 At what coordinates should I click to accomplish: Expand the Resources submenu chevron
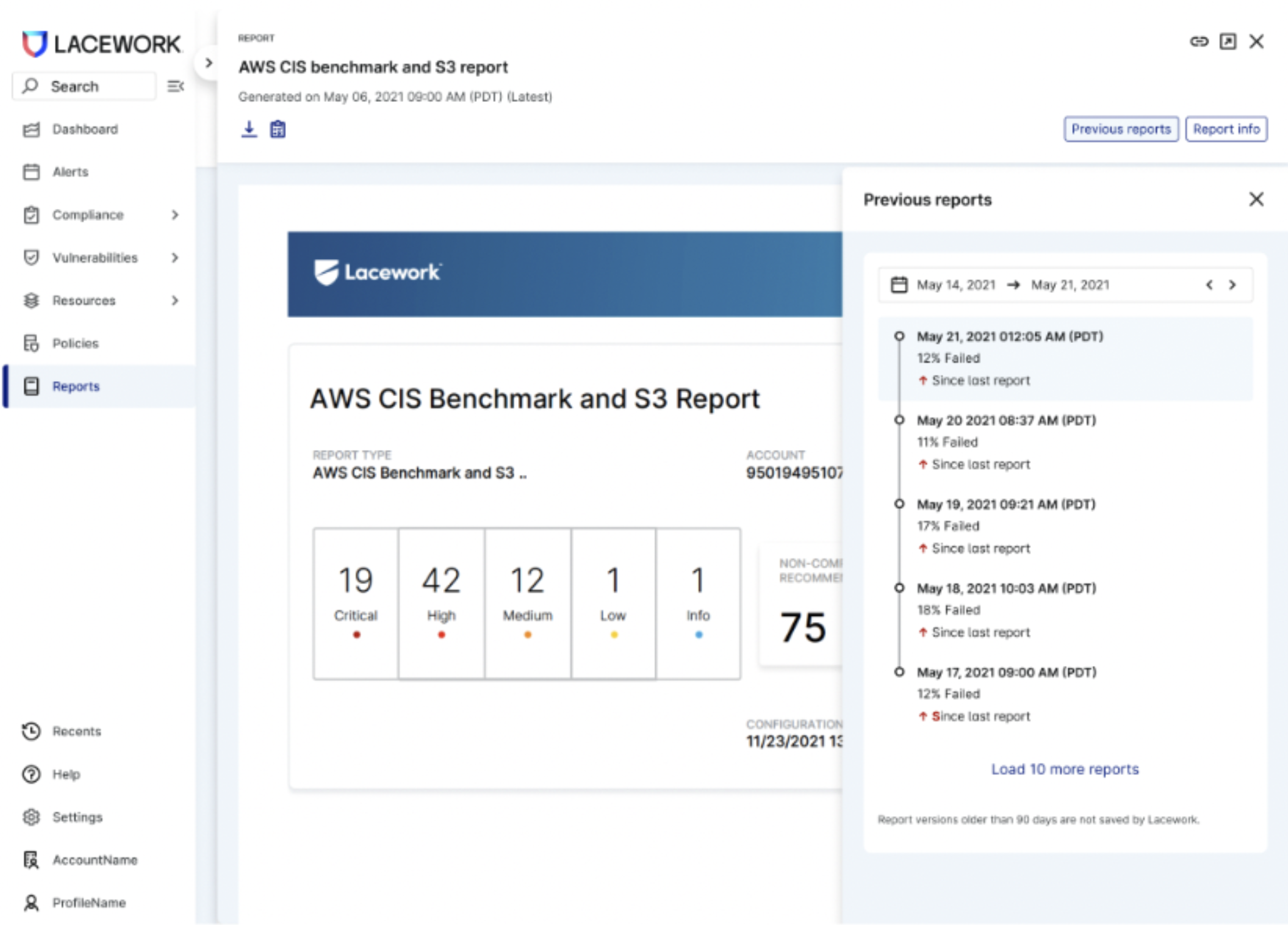point(175,300)
